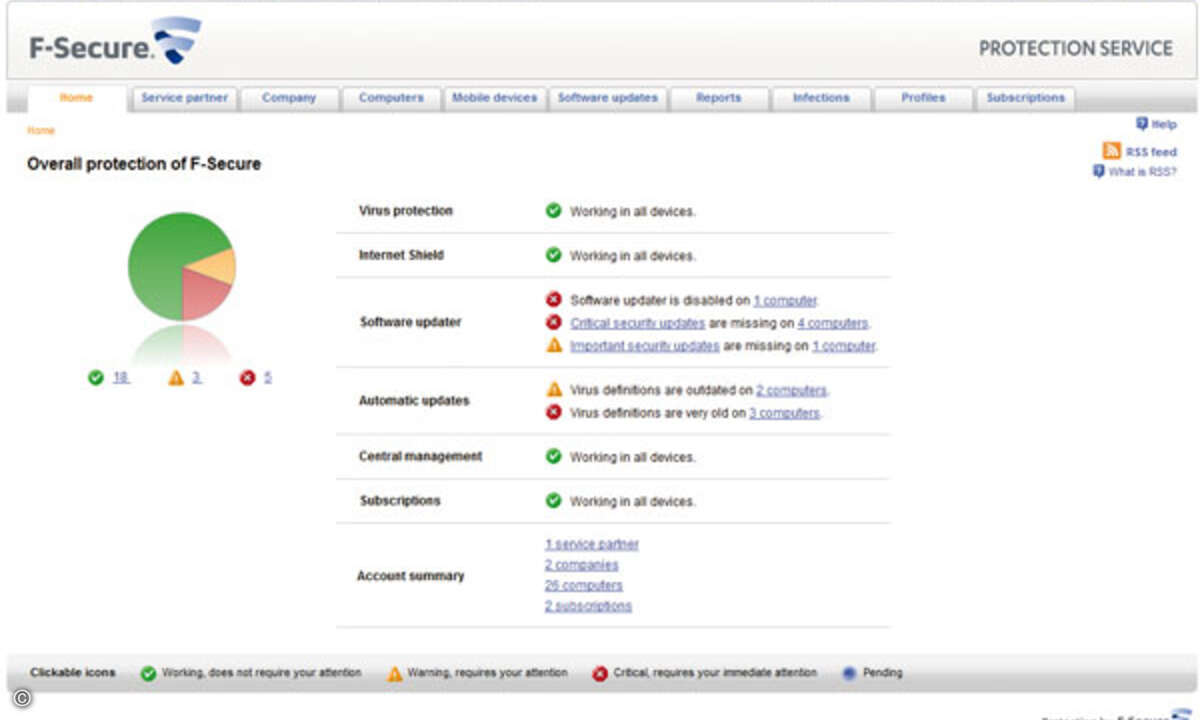Open the 5 critical devices link

click(268, 378)
